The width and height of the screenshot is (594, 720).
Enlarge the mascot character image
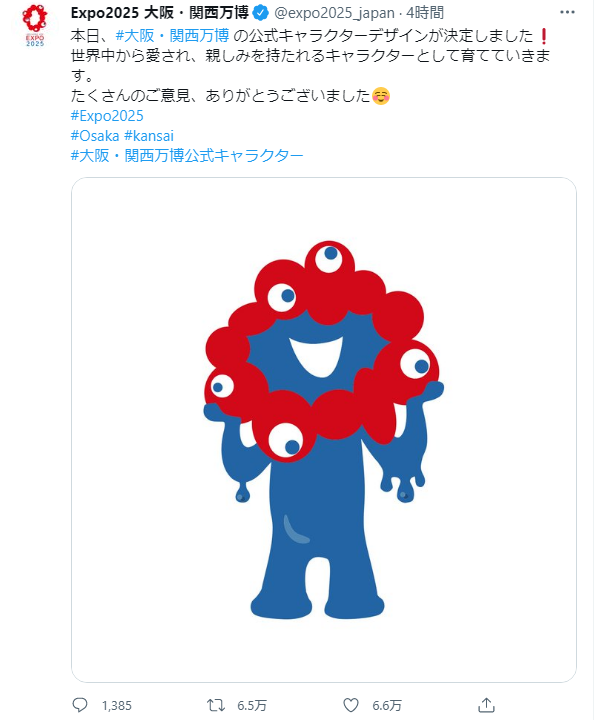point(324,430)
